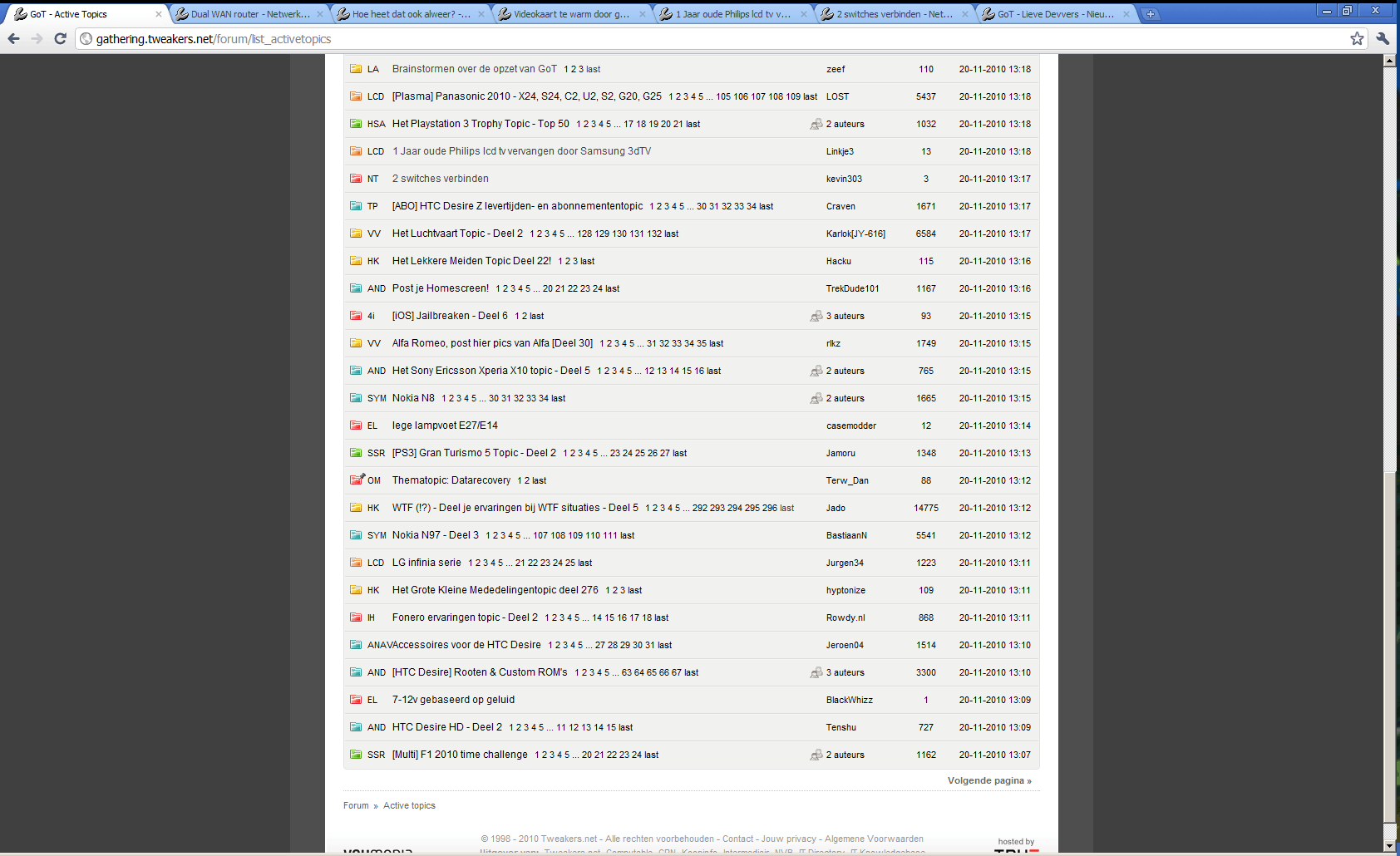This screenshot has width=1400, height=856.
Task: Click the red folder icon next to "2 switches verbinden"
Action: coord(356,178)
